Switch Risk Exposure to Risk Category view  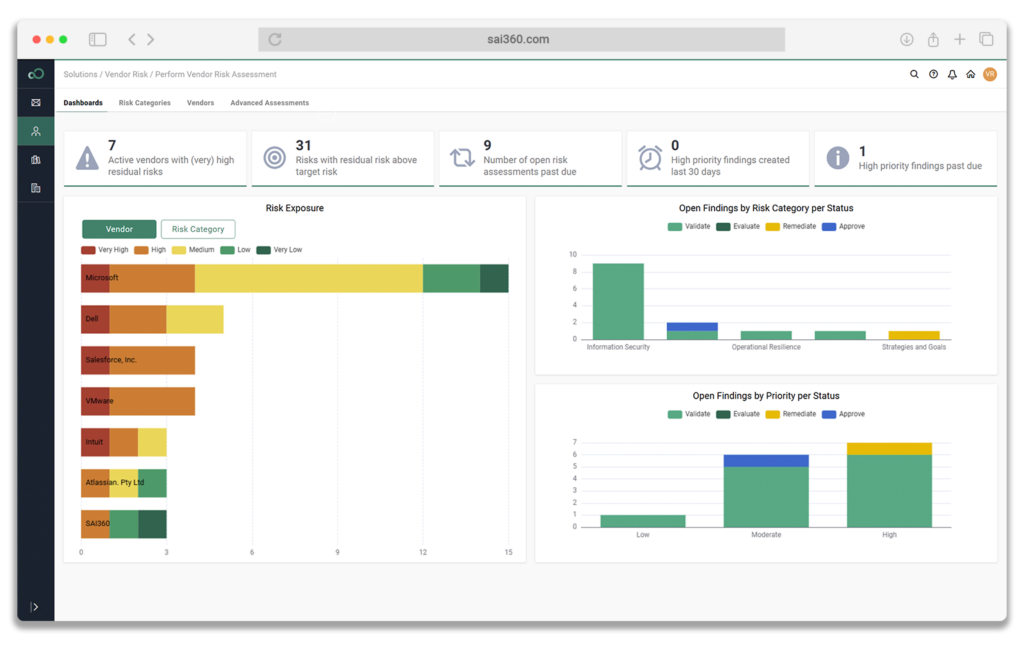[x=198, y=229]
